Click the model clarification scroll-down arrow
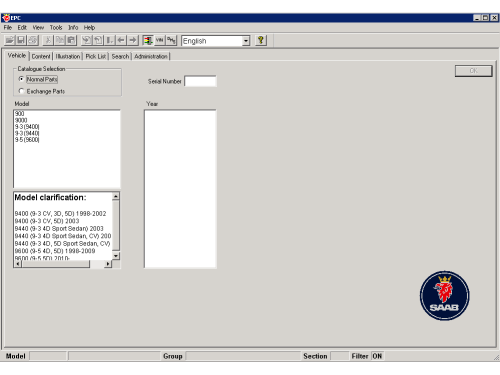Image resolution: width=500 pixels, height=375 pixels. (x=116, y=256)
